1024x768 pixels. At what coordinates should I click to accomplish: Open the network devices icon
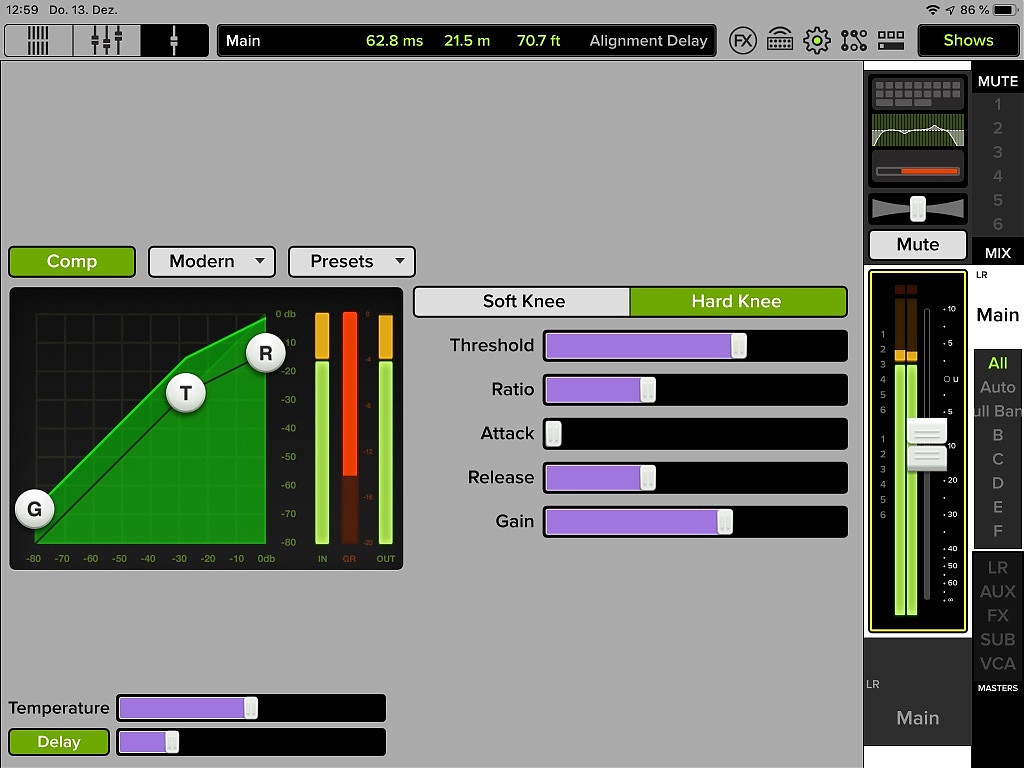780,41
